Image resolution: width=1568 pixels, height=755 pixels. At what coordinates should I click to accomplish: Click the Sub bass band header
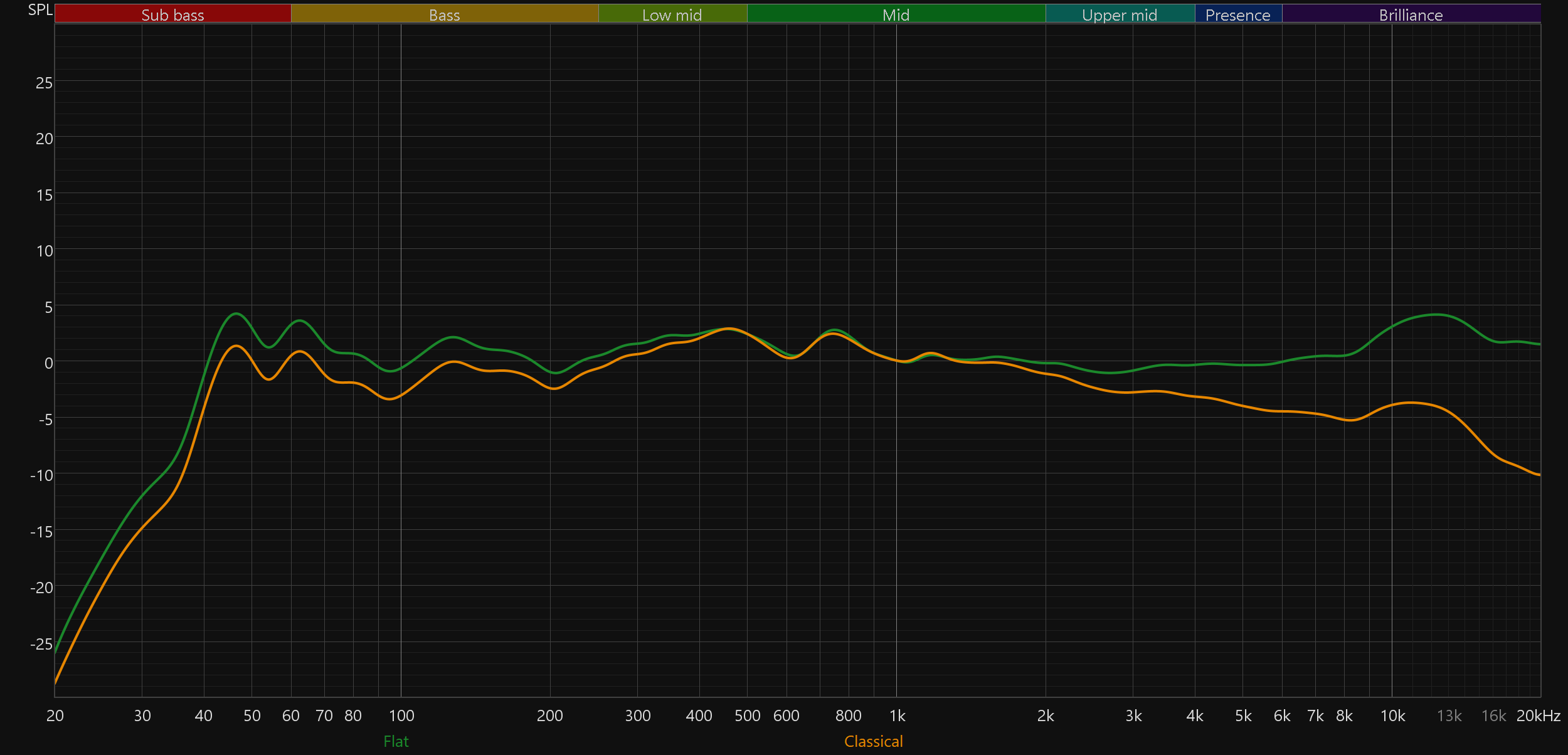(x=172, y=14)
